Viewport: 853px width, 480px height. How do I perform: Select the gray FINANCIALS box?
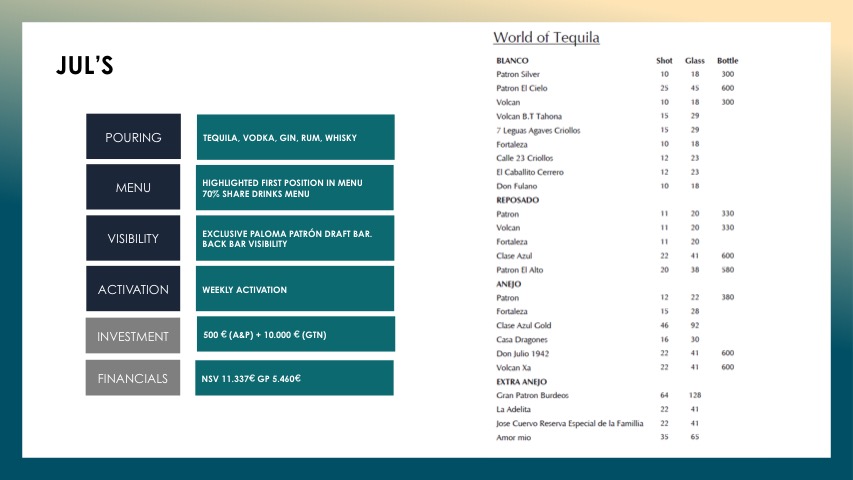coord(133,379)
